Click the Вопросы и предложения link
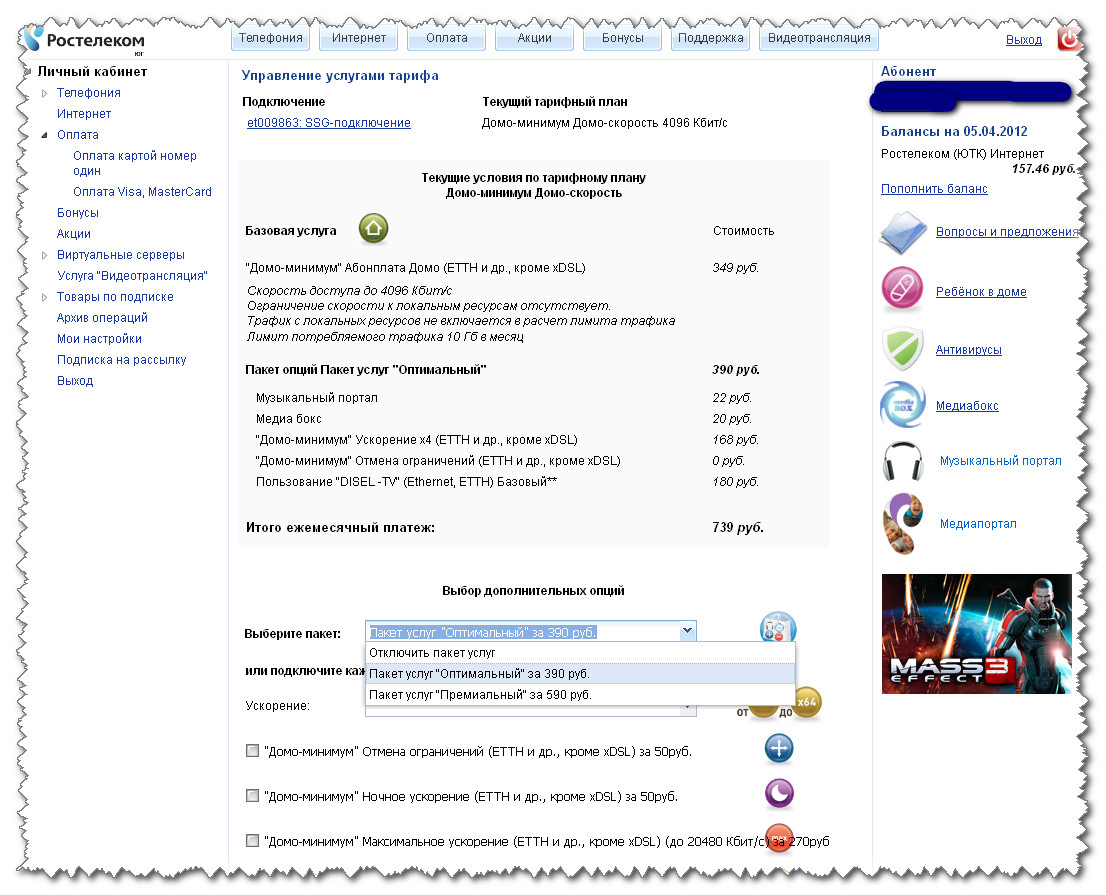Image resolution: width=1106 pixels, height=895 pixels. (x=1007, y=231)
